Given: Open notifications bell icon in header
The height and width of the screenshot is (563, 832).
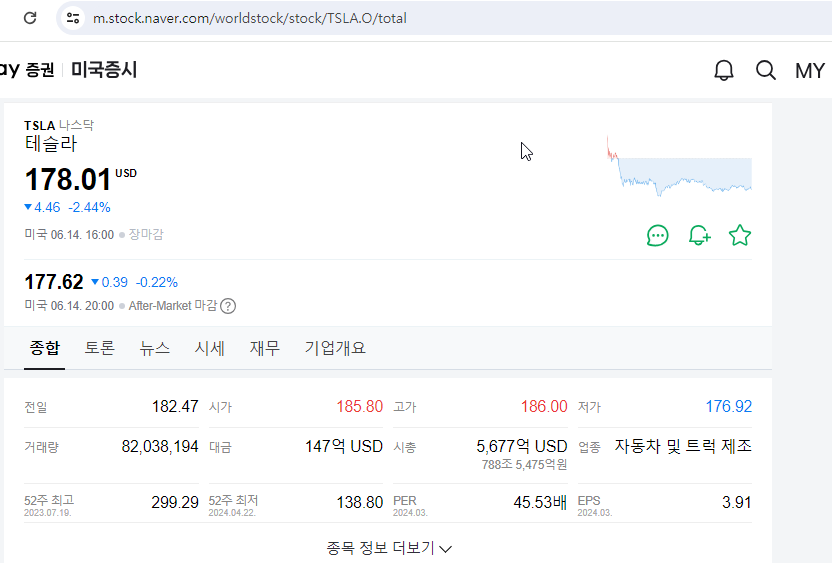Looking at the screenshot, I should point(724,70).
